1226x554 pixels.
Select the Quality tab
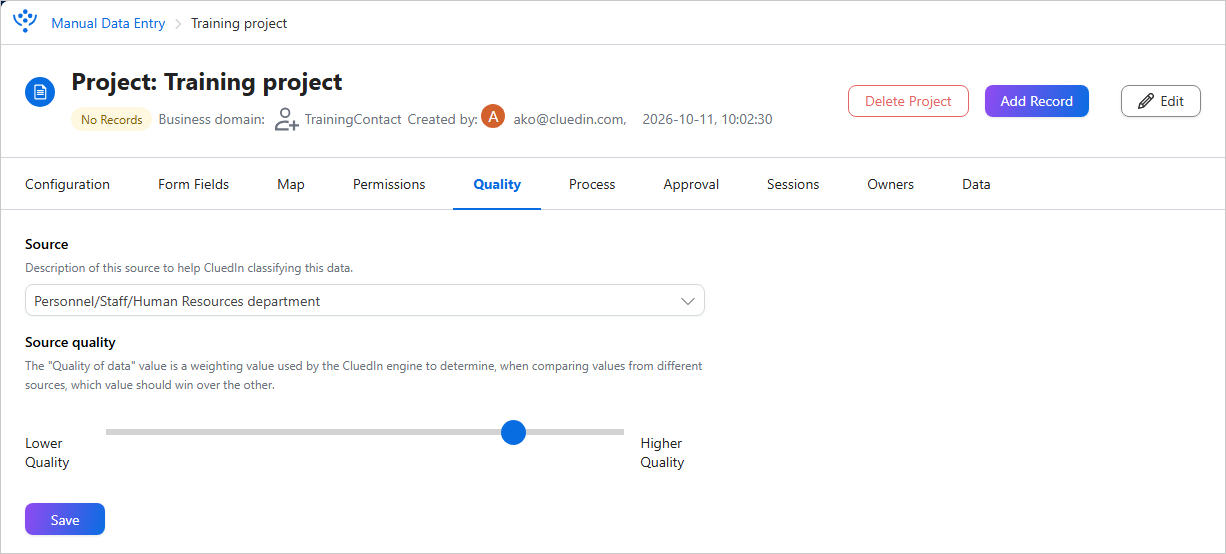point(497,184)
